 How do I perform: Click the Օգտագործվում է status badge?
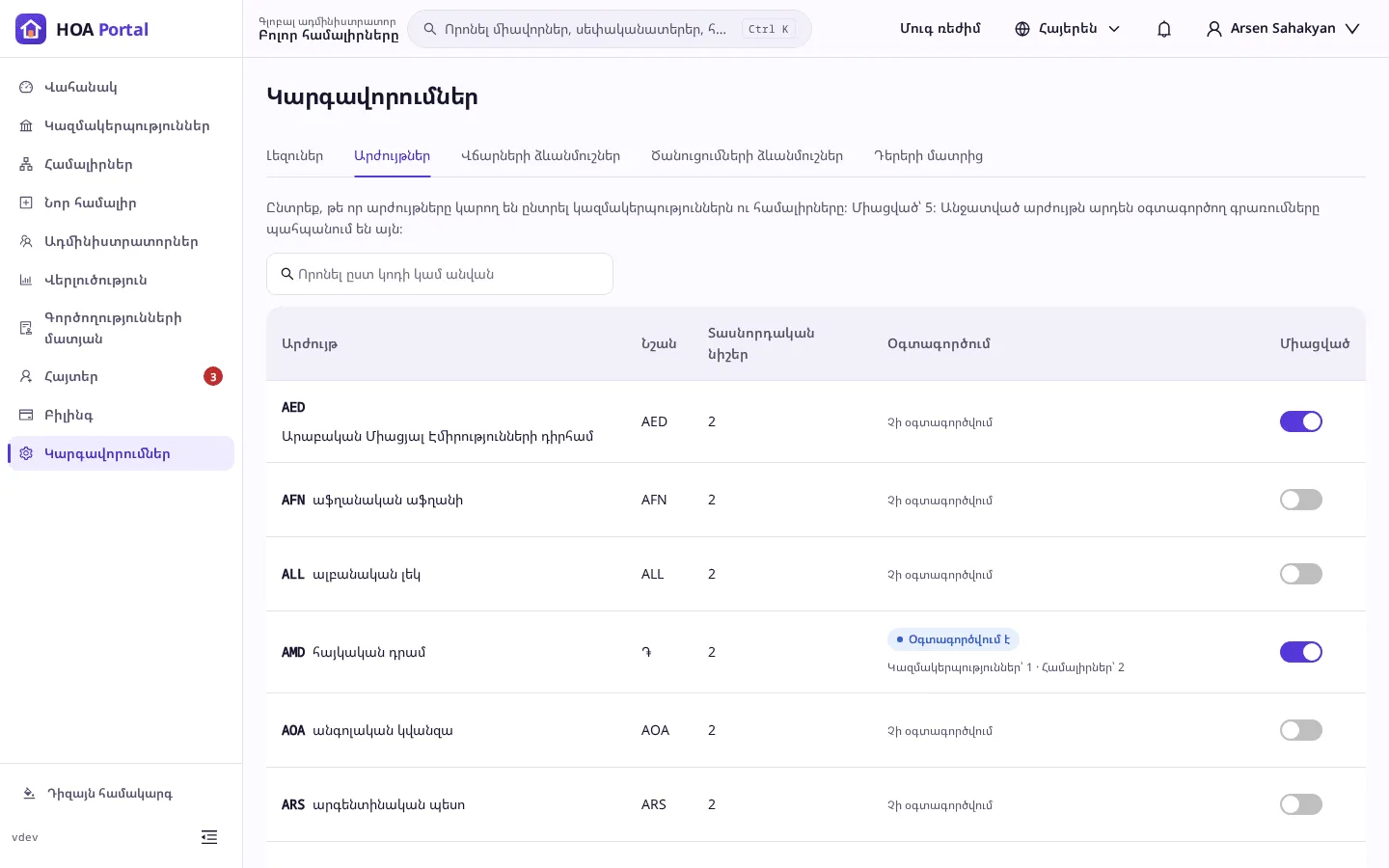point(953,639)
